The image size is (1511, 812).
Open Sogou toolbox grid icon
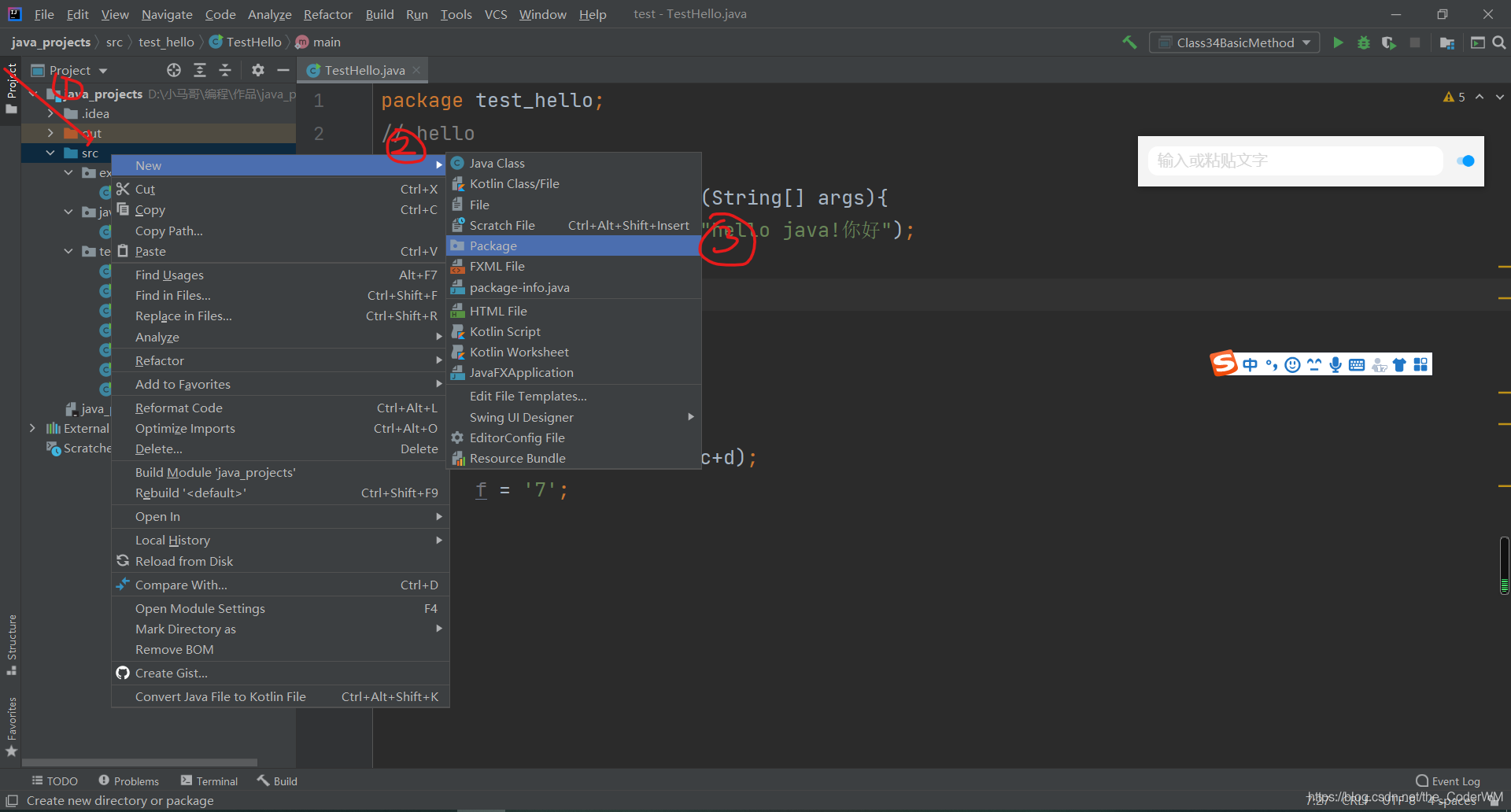(x=1420, y=364)
